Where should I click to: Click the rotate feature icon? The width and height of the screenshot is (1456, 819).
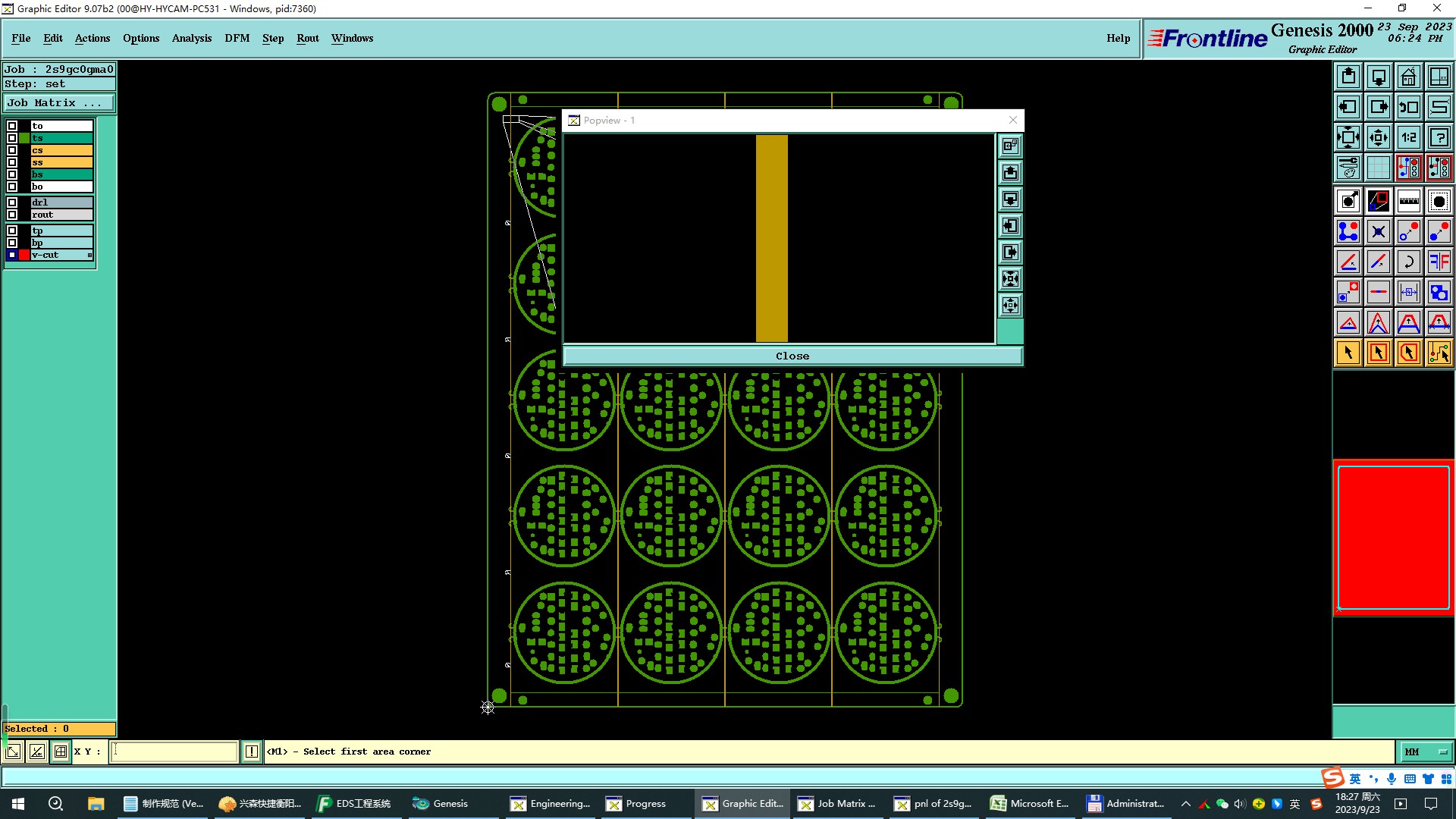coord(1408,262)
